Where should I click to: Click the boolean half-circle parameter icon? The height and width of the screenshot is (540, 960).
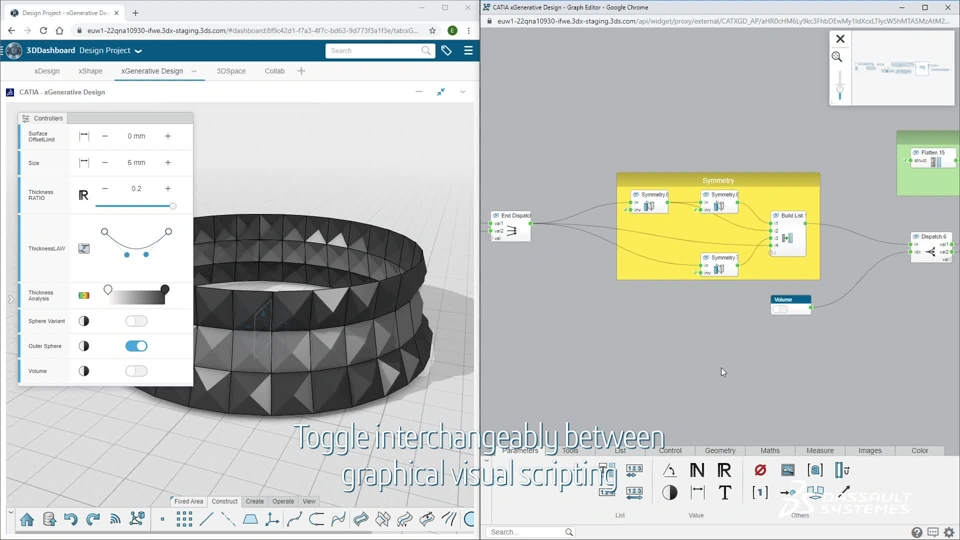[x=669, y=493]
